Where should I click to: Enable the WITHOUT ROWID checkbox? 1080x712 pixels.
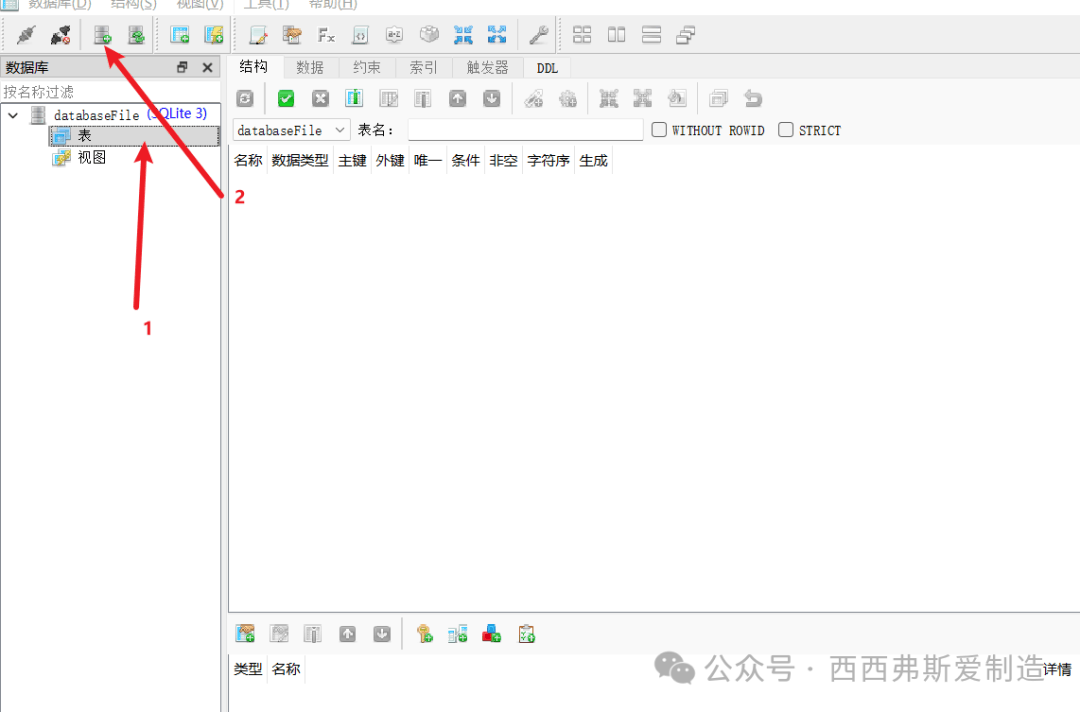pos(659,130)
